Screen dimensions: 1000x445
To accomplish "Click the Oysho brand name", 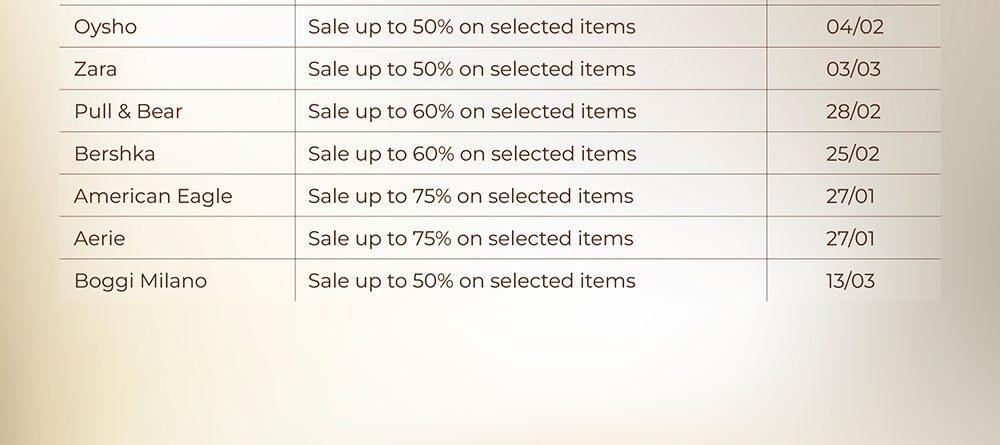I will [105, 27].
